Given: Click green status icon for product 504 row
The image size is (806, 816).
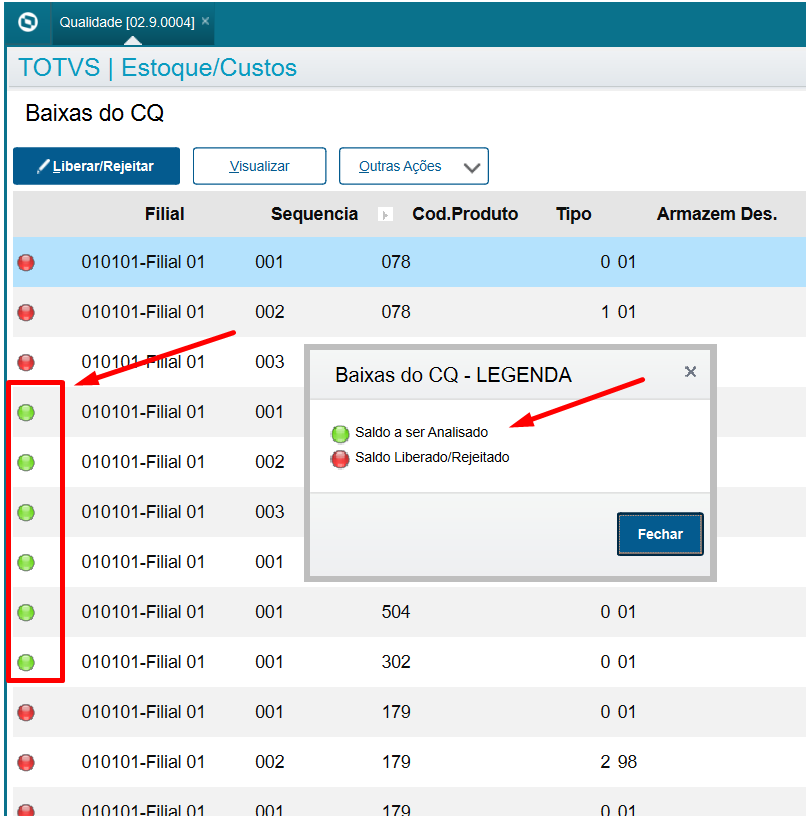Looking at the screenshot, I should click(26, 612).
